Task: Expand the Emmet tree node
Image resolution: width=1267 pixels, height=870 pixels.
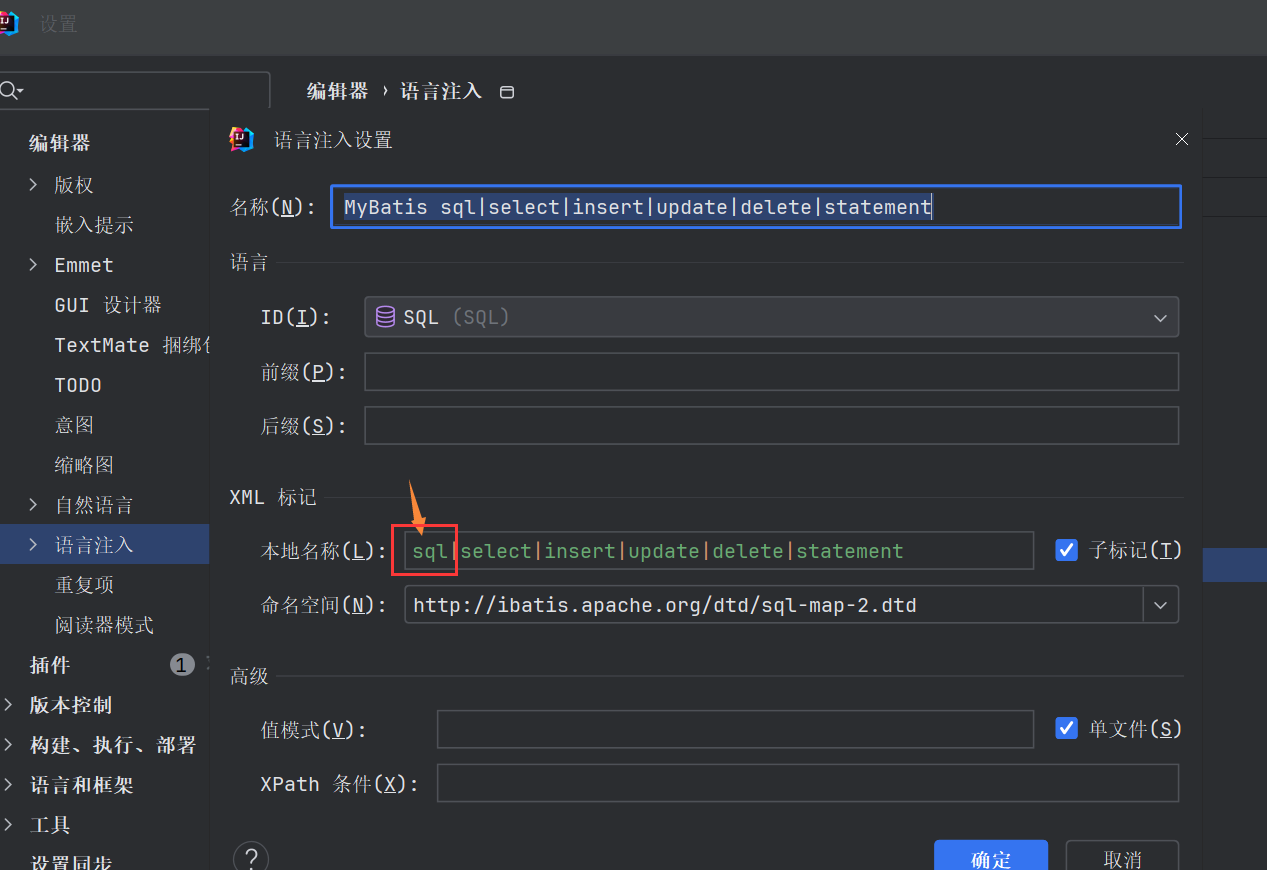Action: [x=33, y=264]
